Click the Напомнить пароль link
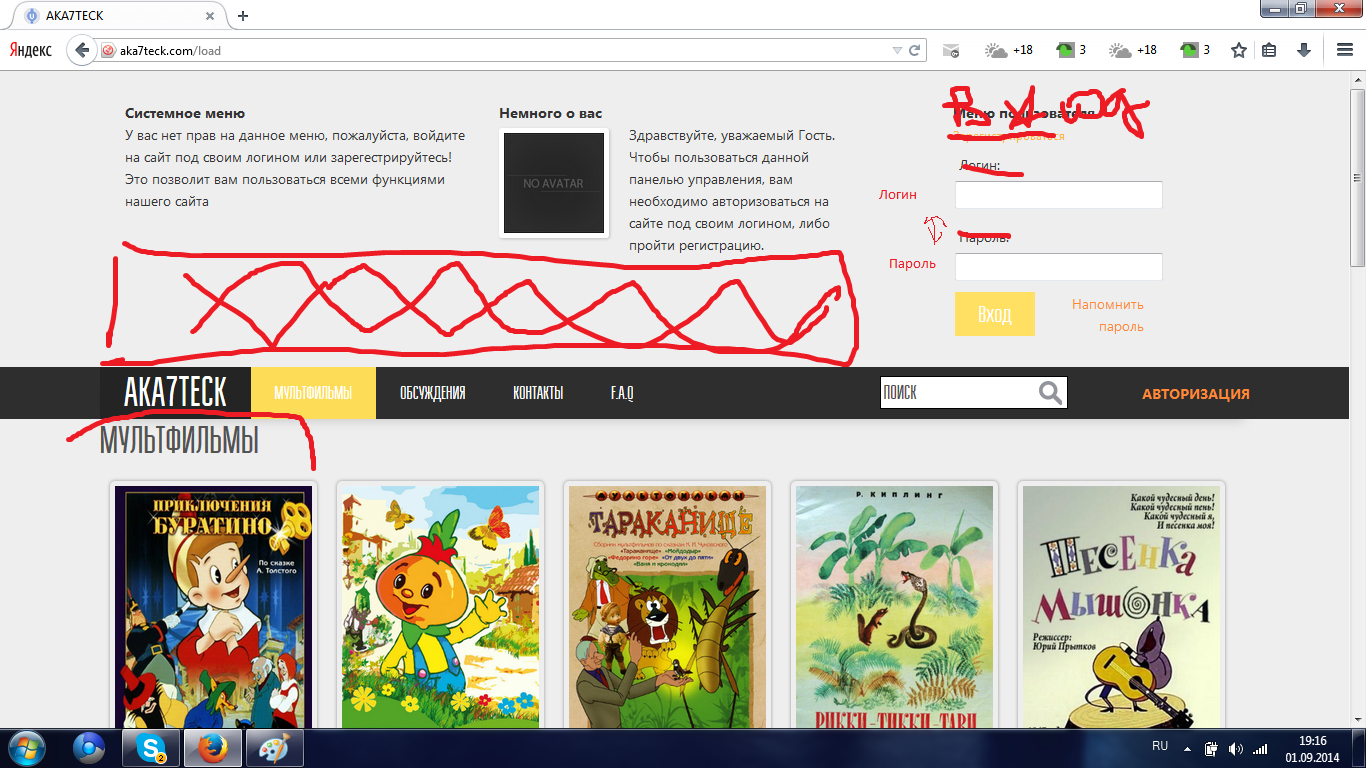 tap(1108, 315)
